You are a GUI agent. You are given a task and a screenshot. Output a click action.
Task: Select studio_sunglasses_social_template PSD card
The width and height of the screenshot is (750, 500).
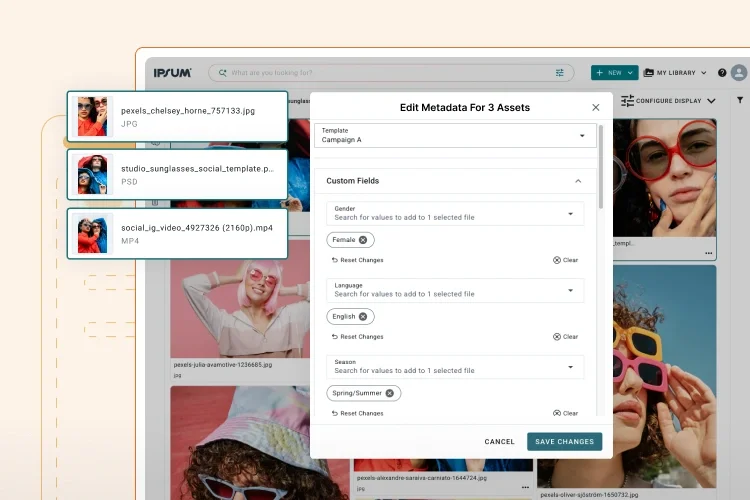[x=177, y=175]
